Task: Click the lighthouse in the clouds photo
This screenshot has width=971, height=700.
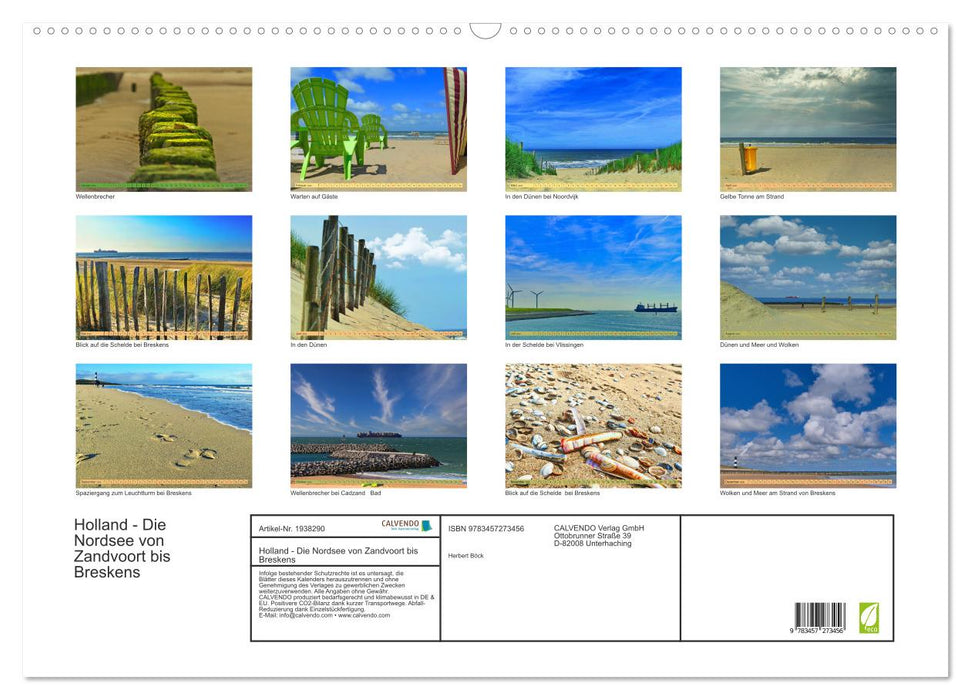Action: click(808, 426)
